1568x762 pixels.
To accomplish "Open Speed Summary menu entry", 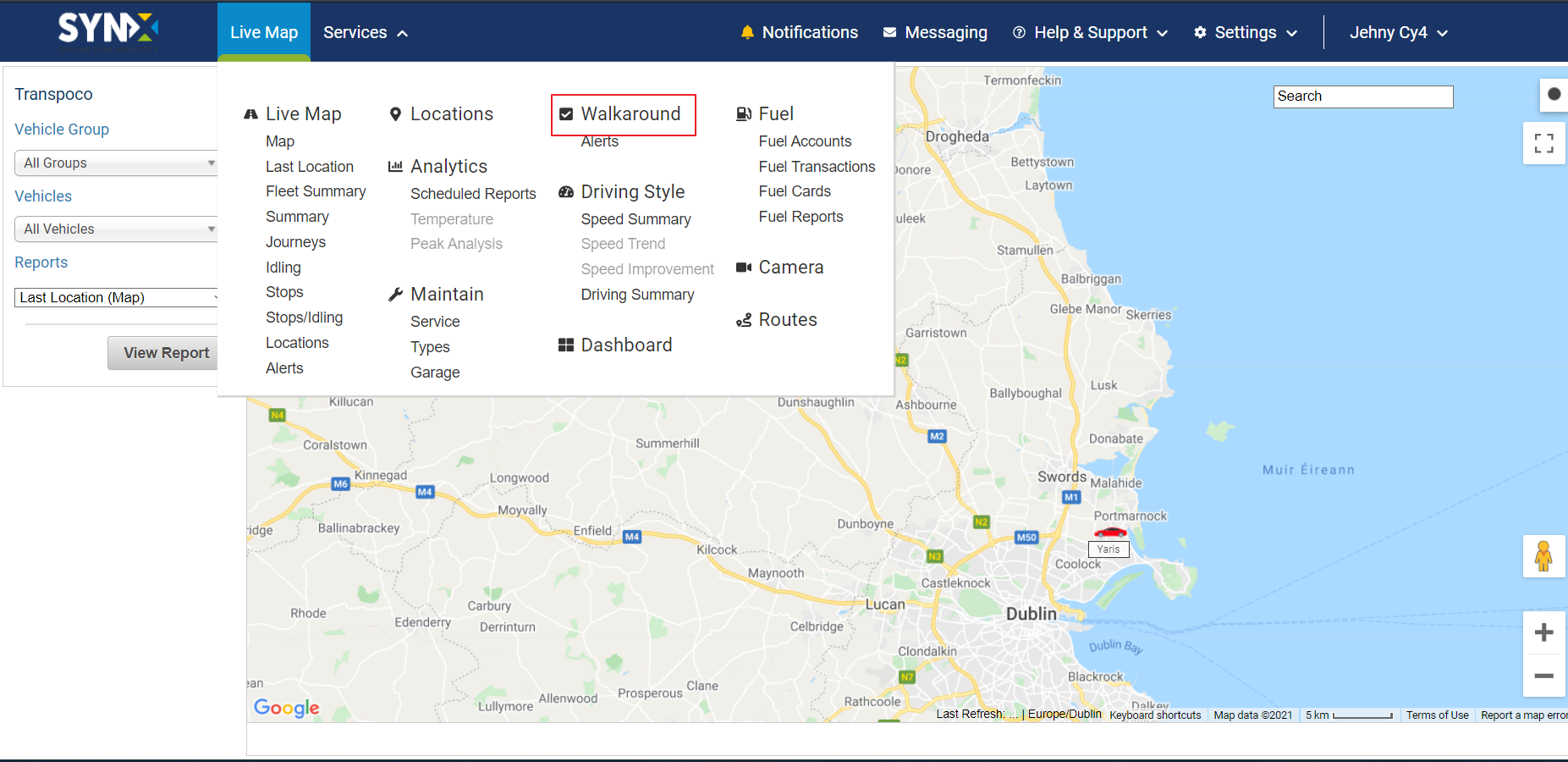I will pyautogui.click(x=635, y=219).
